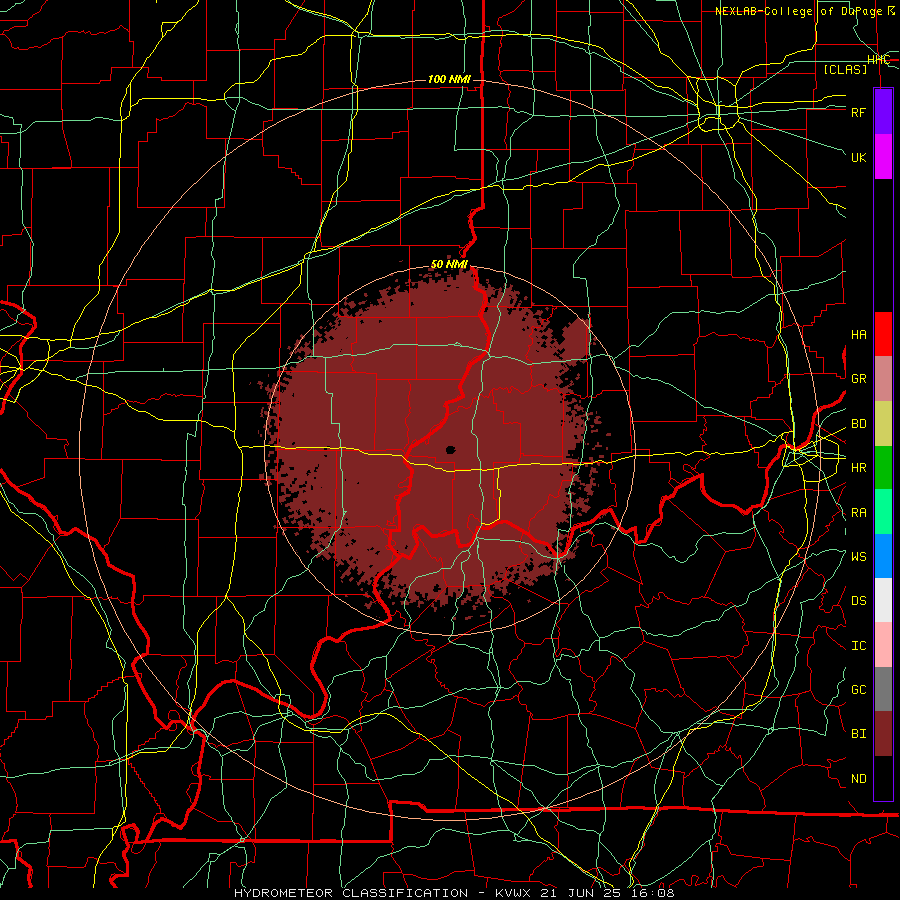Click the 50 NMI range ring label
This screenshot has height=900, width=900.
(x=449, y=265)
